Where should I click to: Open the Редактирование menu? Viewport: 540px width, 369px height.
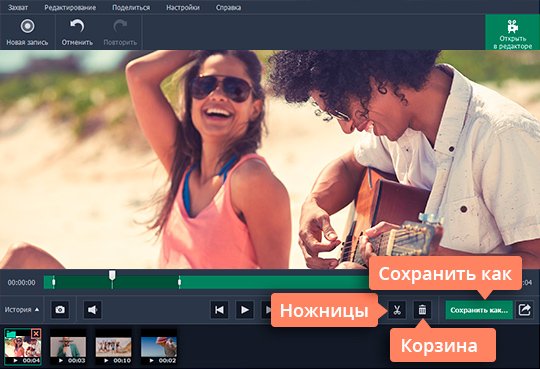click(70, 7)
